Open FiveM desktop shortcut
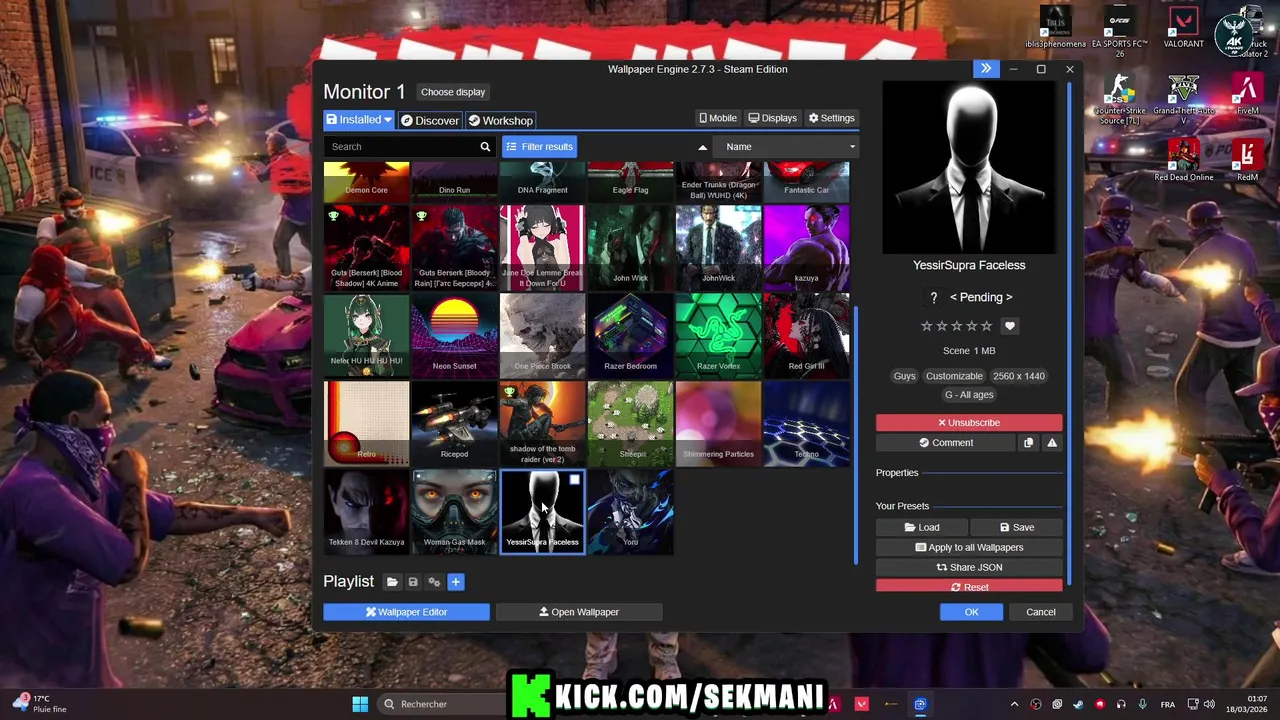1280x720 pixels. click(x=1247, y=95)
